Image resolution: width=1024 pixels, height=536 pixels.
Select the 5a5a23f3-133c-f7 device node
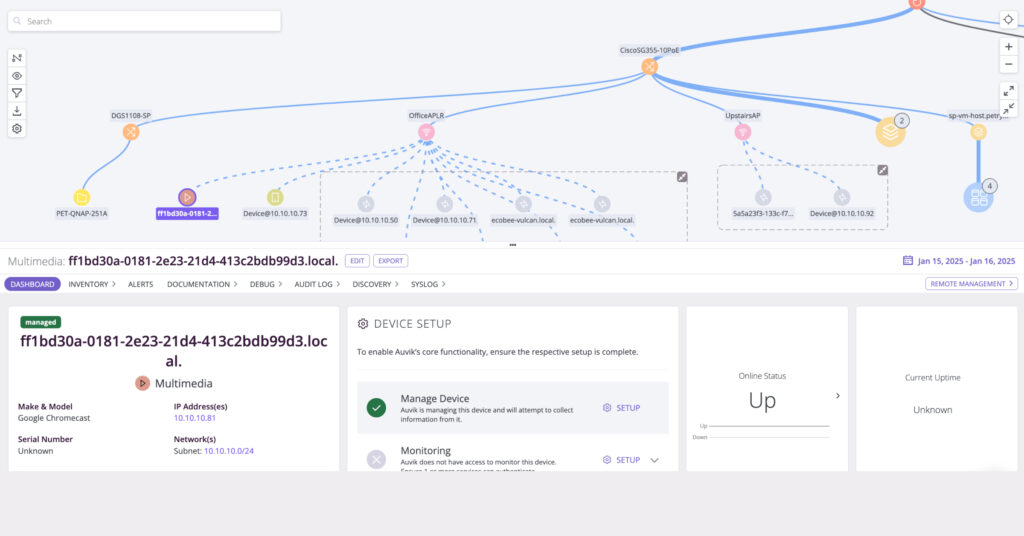point(763,197)
